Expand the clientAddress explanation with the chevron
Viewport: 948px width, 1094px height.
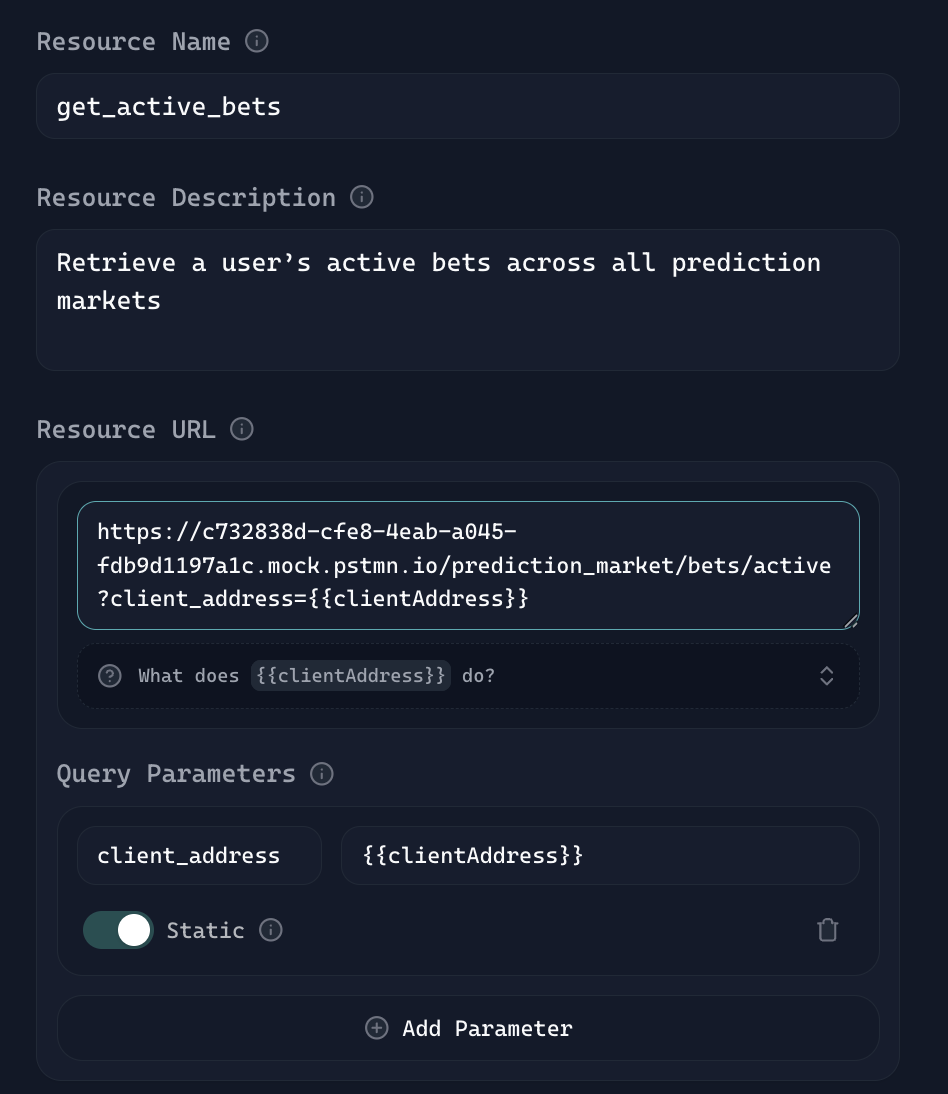pos(827,676)
